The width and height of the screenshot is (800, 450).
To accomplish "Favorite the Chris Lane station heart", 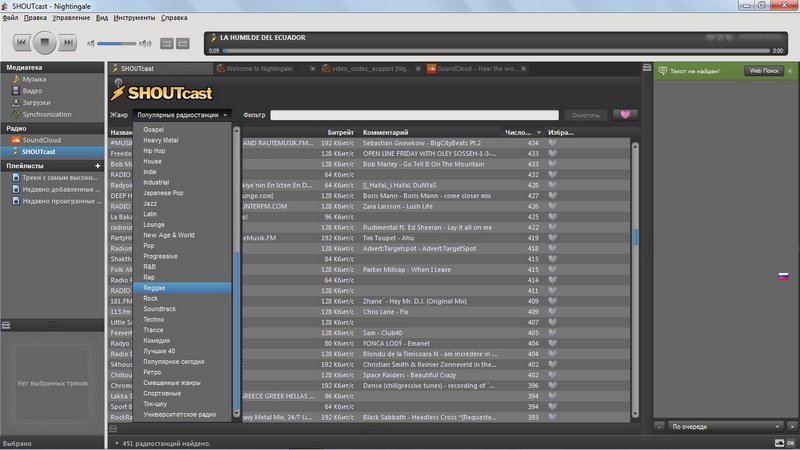I will point(553,311).
